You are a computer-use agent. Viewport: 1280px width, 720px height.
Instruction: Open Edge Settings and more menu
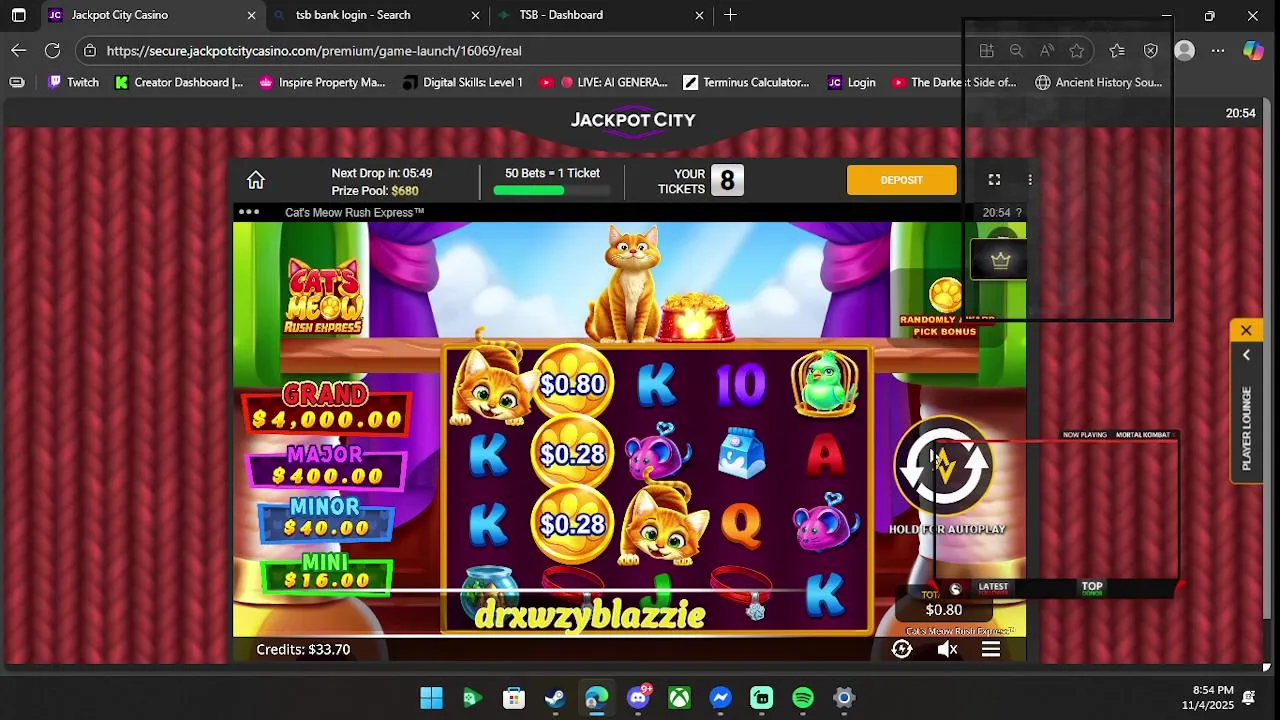pyautogui.click(x=1218, y=50)
